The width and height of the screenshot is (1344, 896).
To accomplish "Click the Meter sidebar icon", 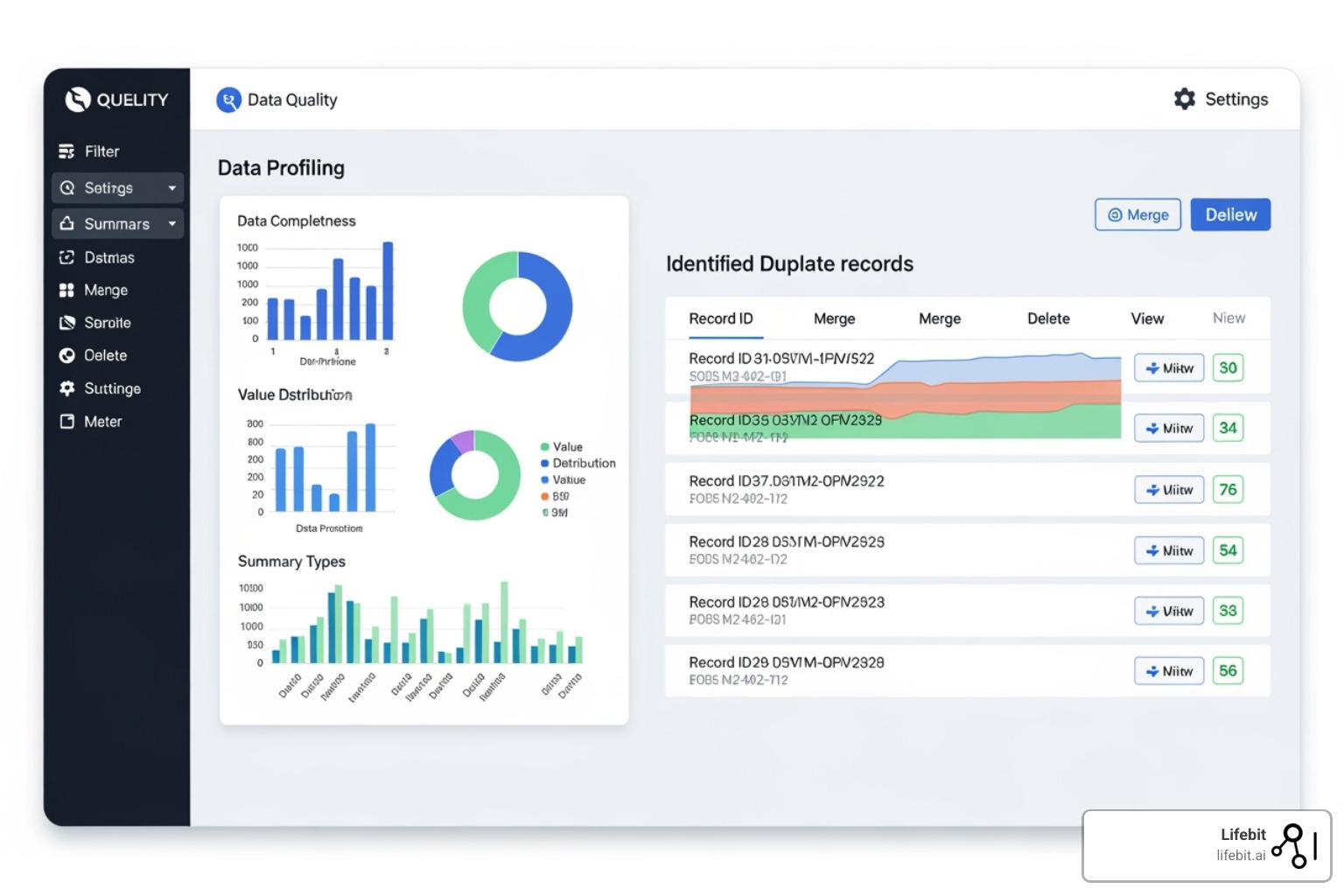I will [66, 422].
